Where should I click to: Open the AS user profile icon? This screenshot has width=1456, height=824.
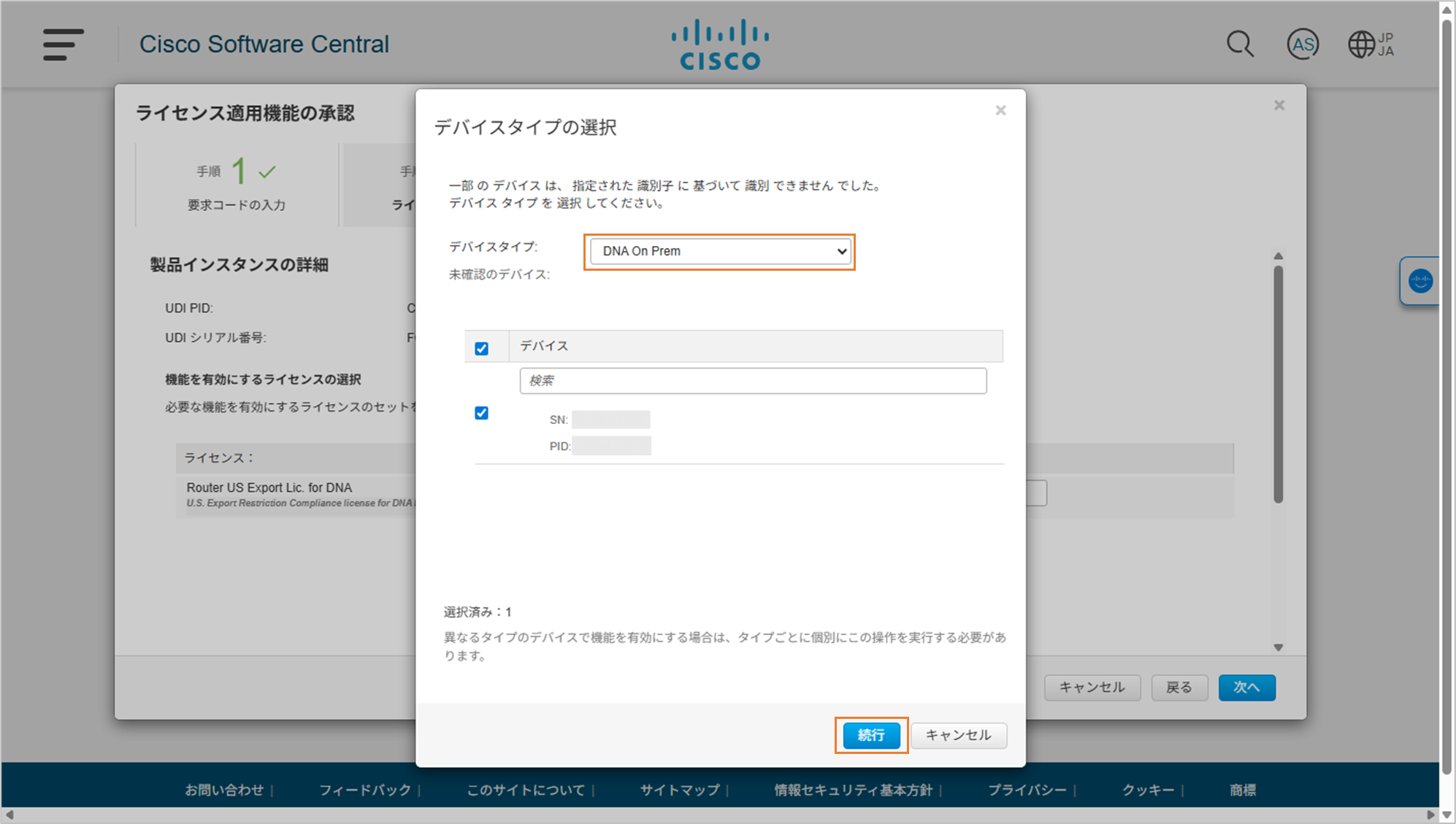click(x=1303, y=45)
